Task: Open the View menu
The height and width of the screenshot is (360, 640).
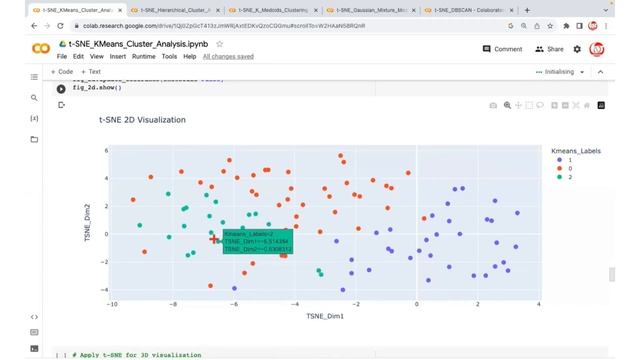Action: tap(97, 56)
